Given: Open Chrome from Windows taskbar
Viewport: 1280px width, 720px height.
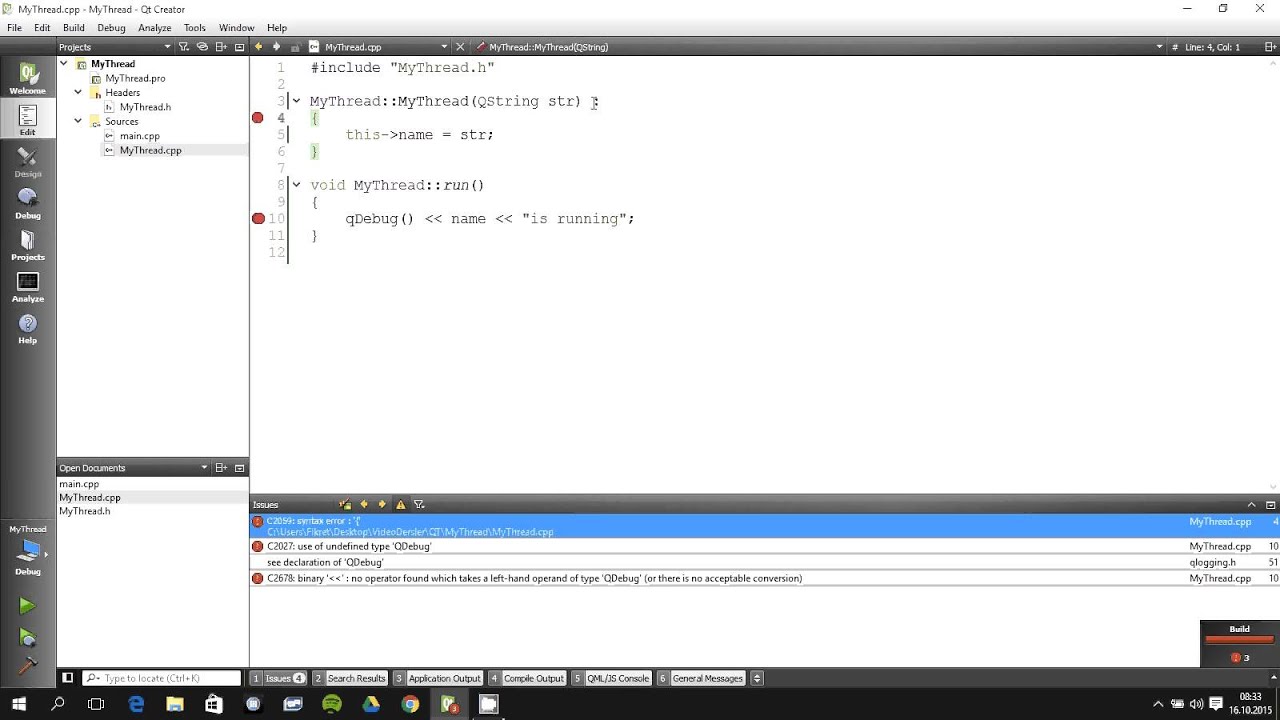Looking at the screenshot, I should [x=410, y=704].
